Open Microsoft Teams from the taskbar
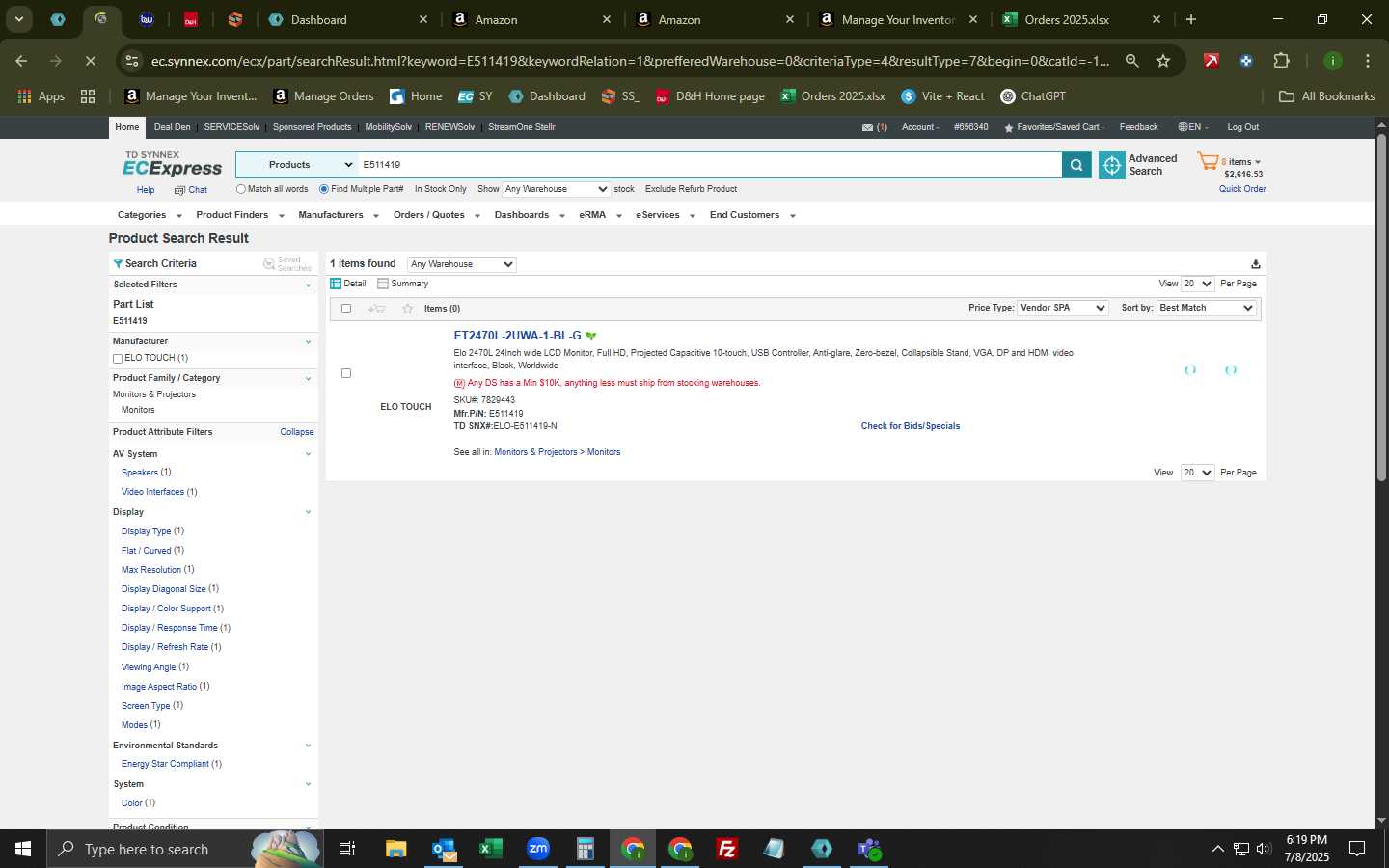1389x868 pixels. [869, 849]
